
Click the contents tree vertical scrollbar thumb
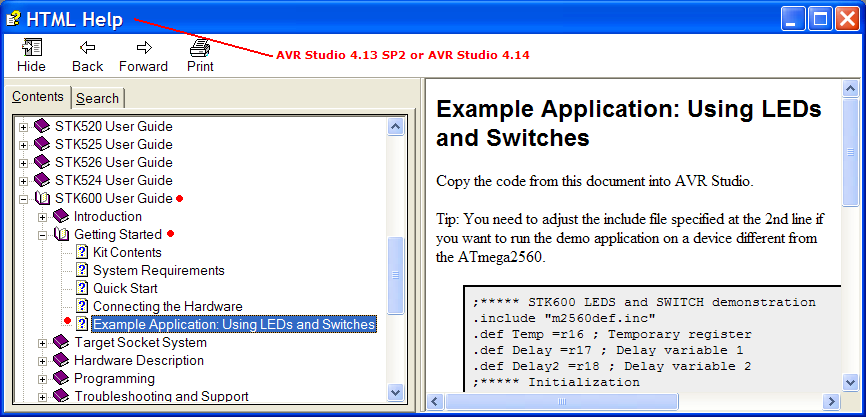tap(395, 275)
